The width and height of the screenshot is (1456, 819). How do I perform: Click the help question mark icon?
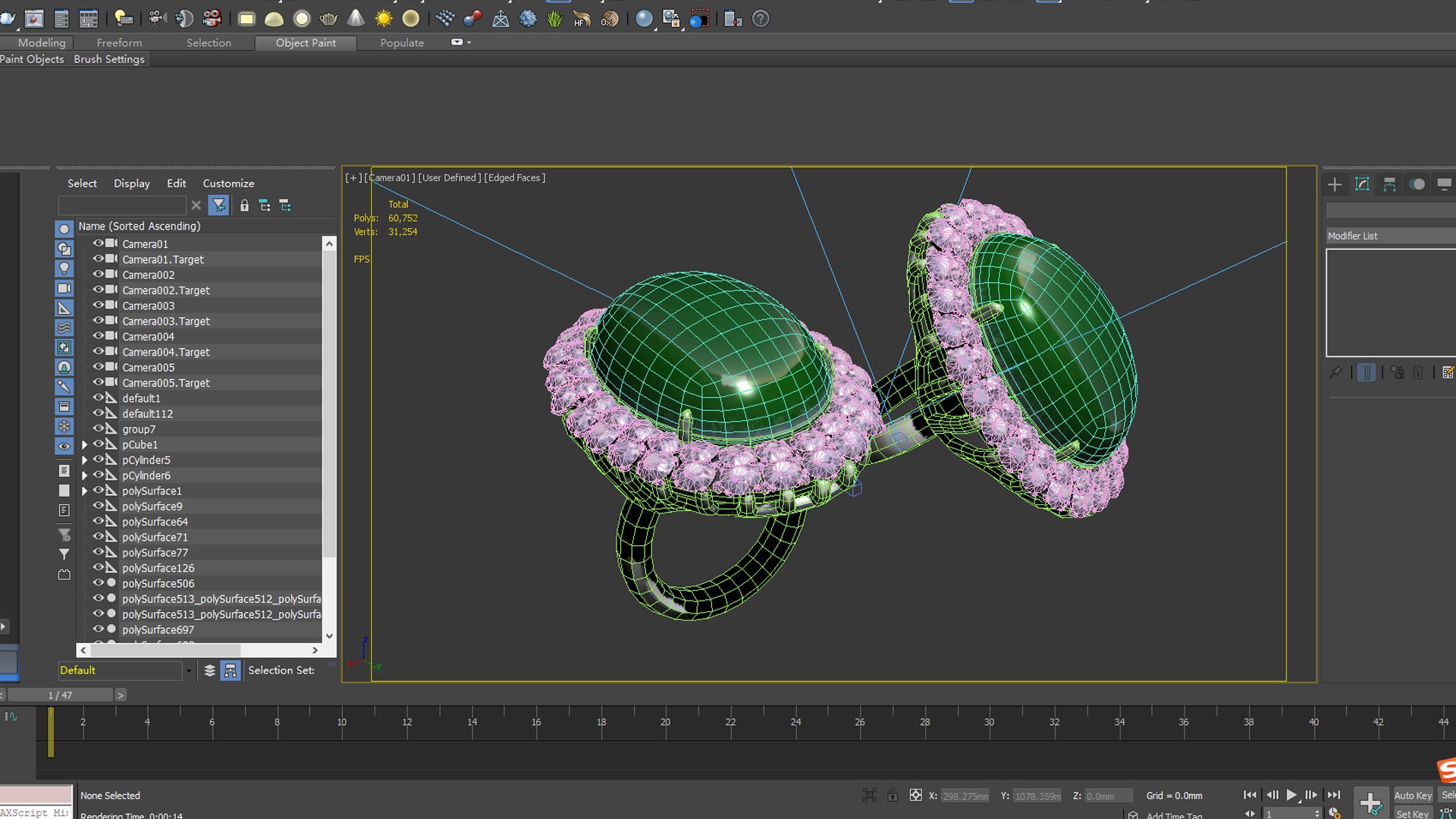pos(761,18)
